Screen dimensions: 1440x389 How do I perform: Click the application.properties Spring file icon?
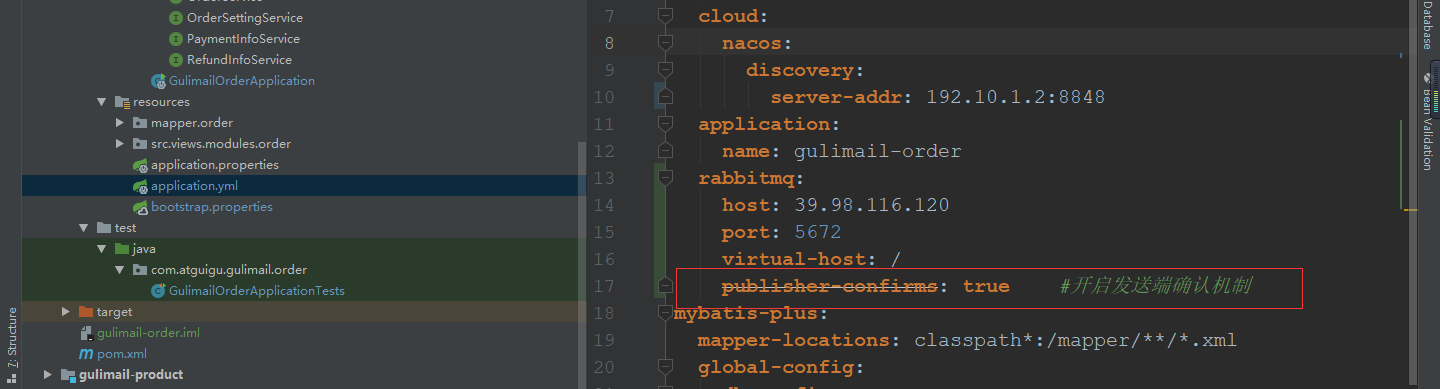pos(141,165)
